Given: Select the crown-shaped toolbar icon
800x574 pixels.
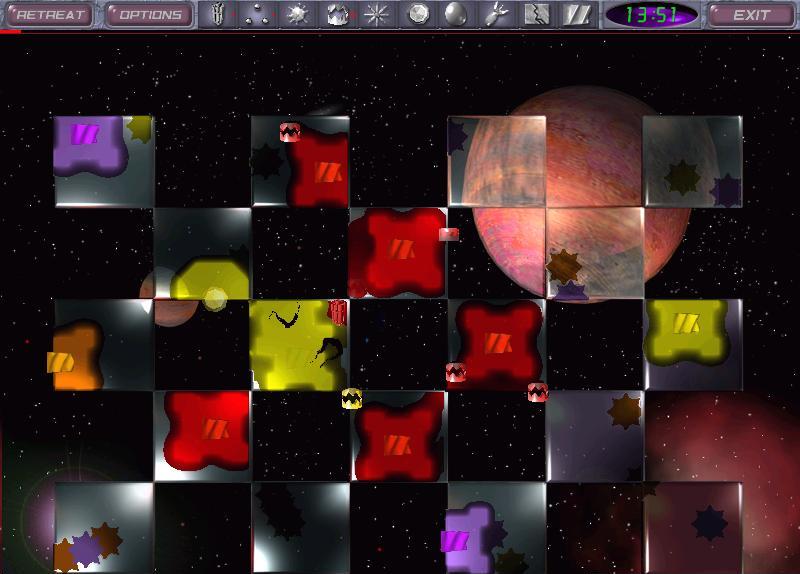Looking at the screenshot, I should pos(337,15).
